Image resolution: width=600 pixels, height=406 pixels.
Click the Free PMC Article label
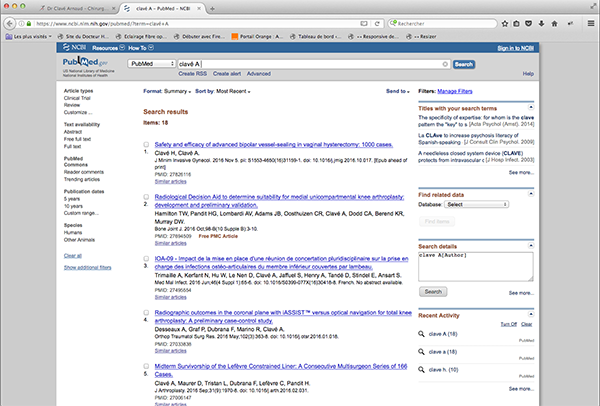click(x=218, y=236)
